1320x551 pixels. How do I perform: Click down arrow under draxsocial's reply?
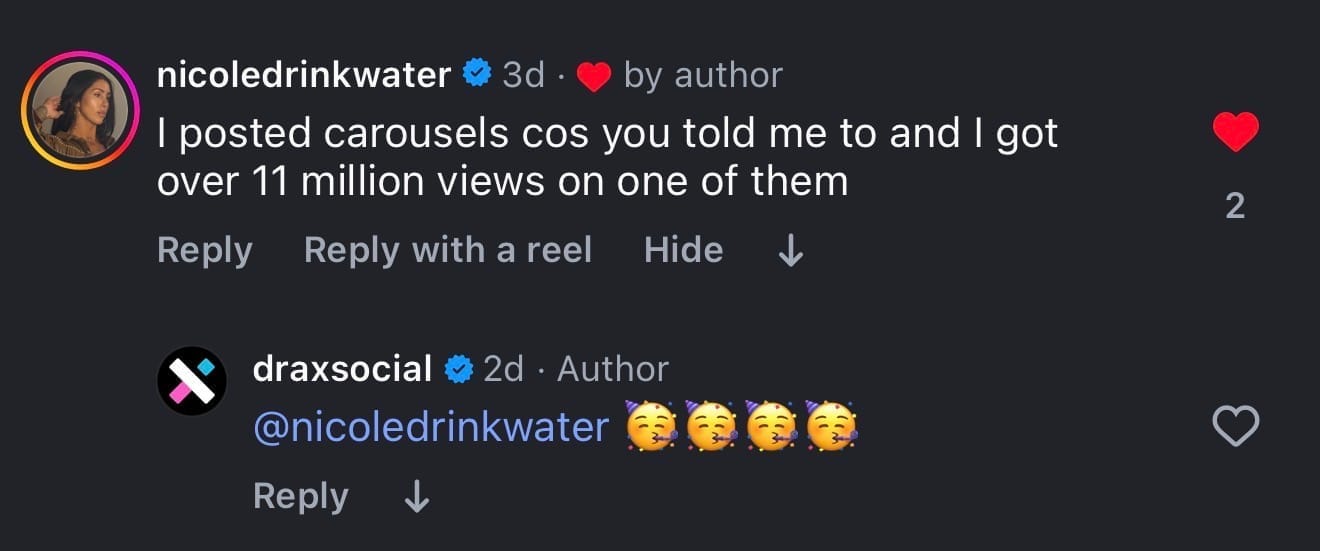[x=415, y=497]
